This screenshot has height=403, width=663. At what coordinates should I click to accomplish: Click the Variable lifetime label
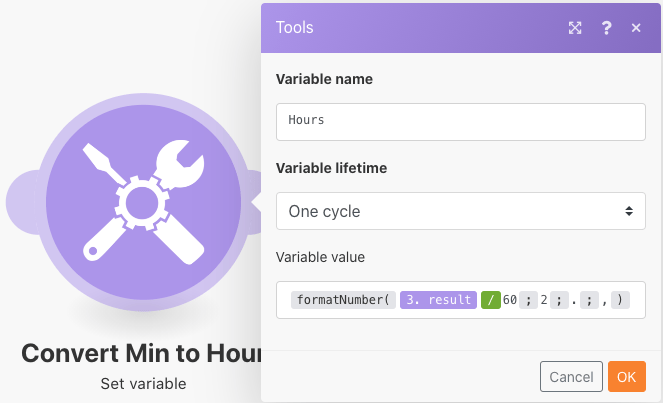331,168
